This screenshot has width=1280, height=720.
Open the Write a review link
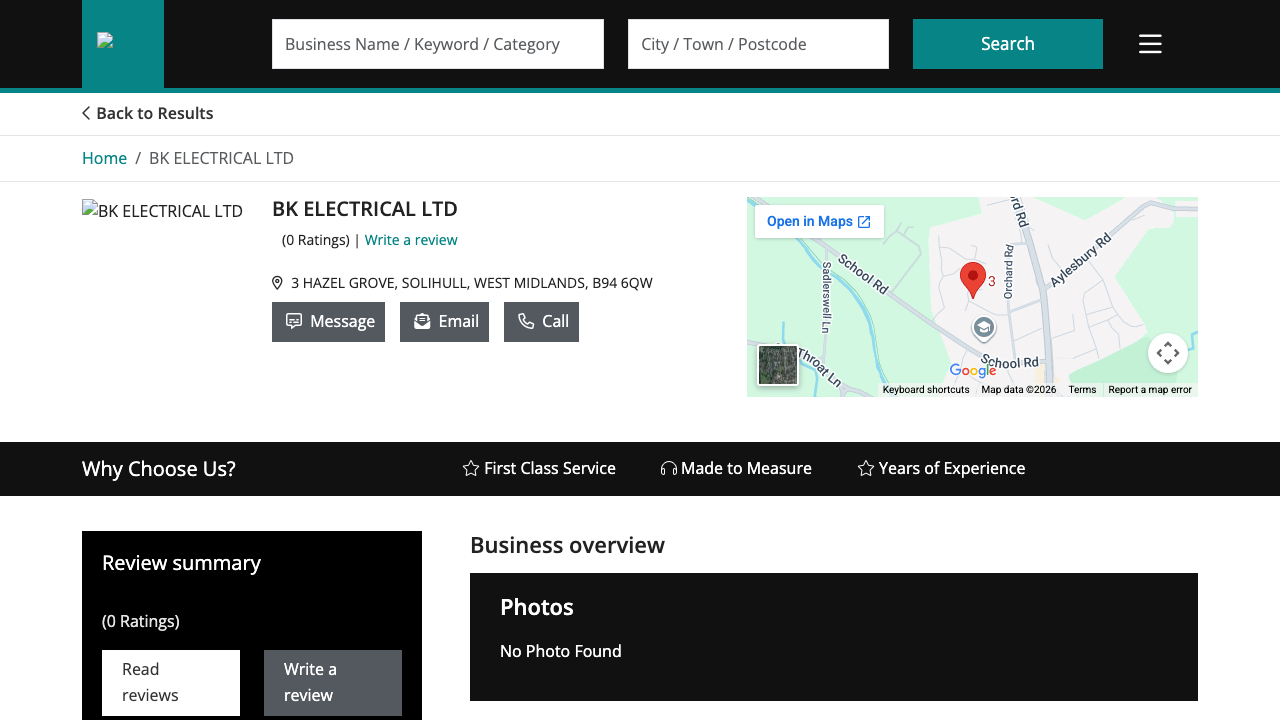pyautogui.click(x=411, y=239)
